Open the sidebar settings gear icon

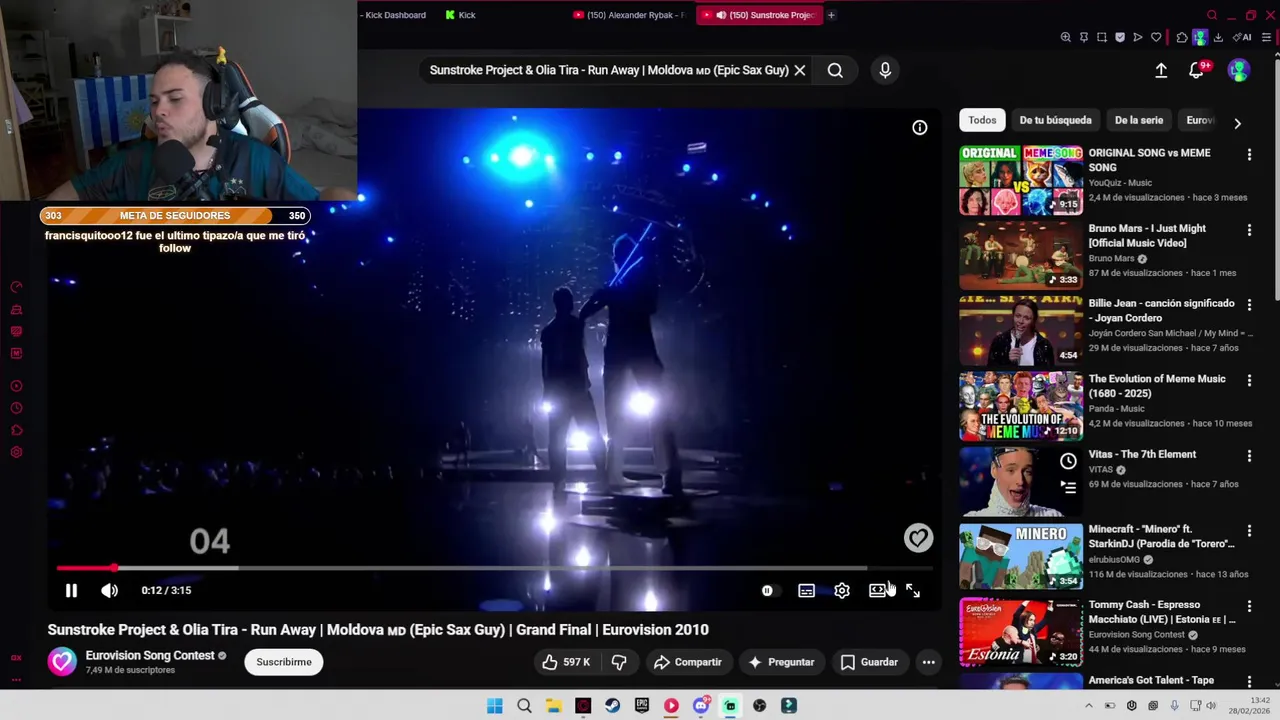[x=16, y=452]
